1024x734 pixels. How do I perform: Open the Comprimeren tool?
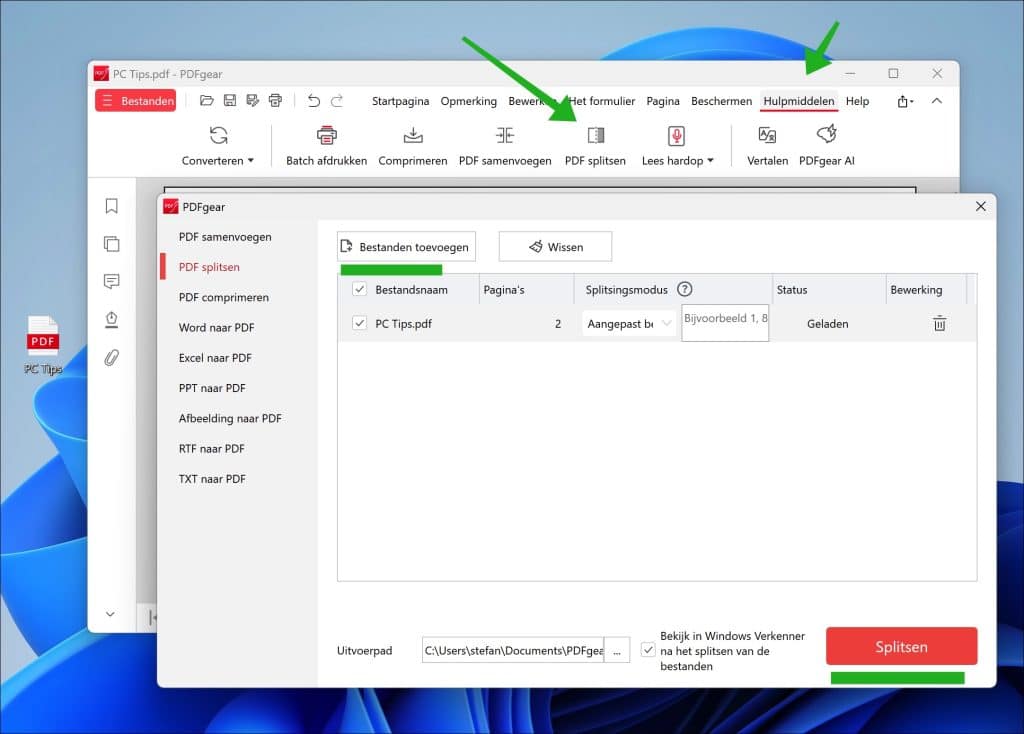click(x=413, y=146)
